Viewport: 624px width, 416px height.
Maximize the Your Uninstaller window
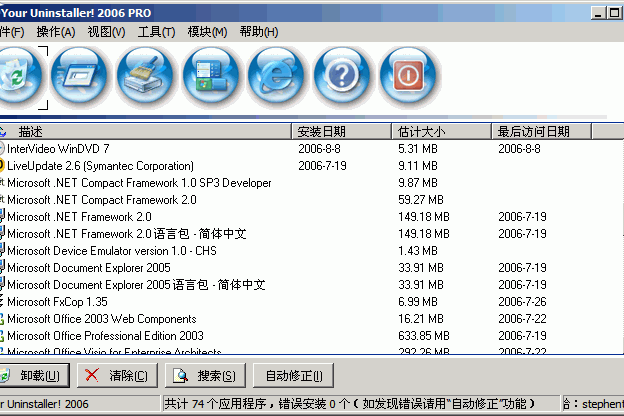[614, 13]
